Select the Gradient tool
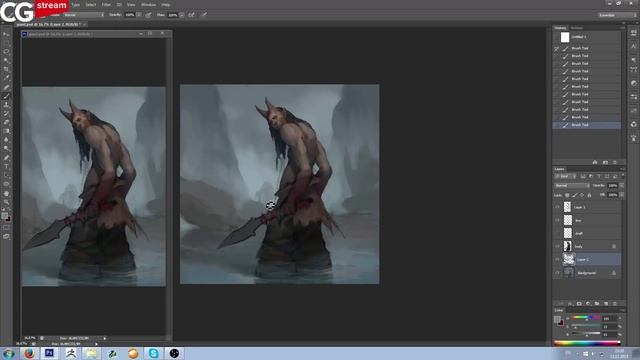 (x=6, y=131)
